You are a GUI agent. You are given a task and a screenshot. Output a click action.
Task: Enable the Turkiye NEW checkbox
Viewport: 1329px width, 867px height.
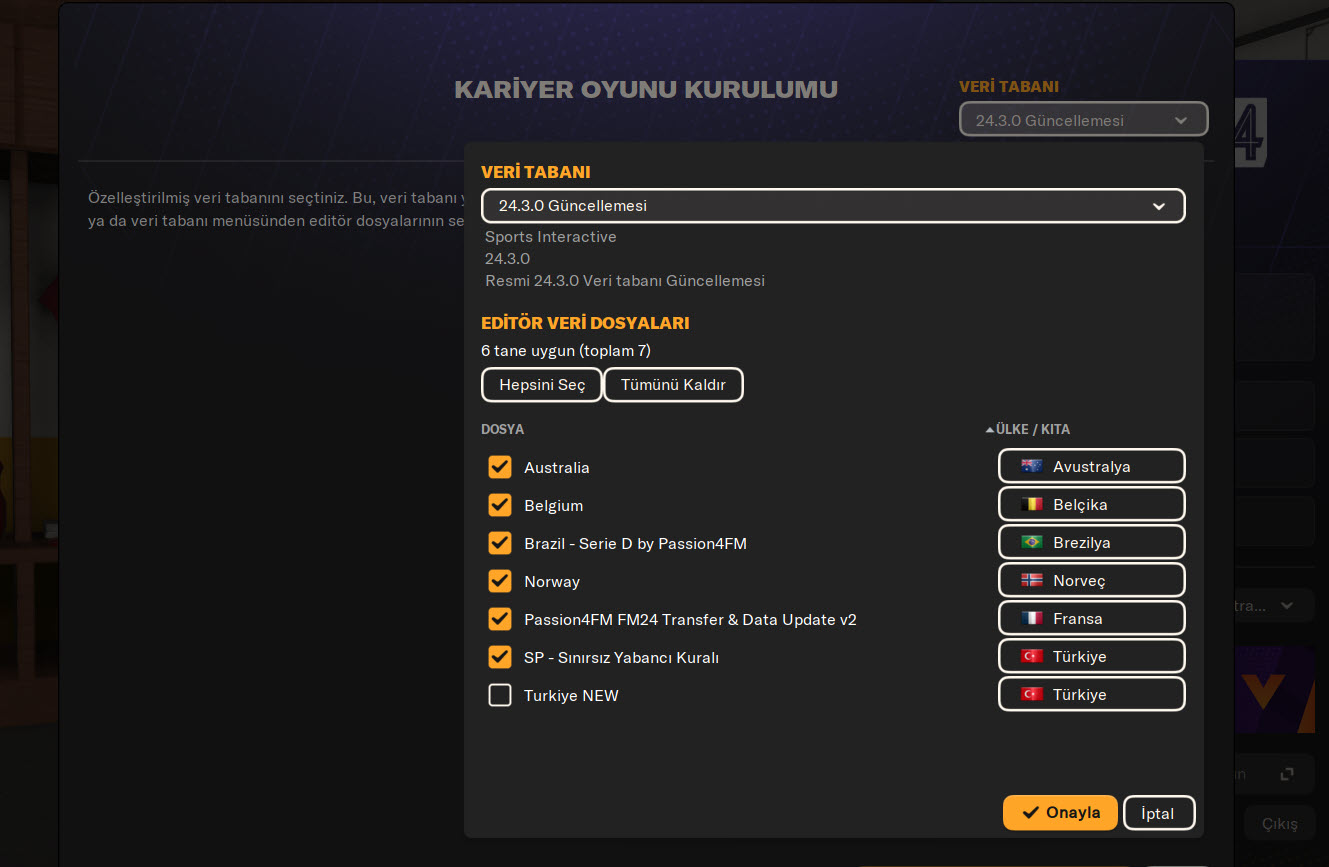[x=500, y=695]
